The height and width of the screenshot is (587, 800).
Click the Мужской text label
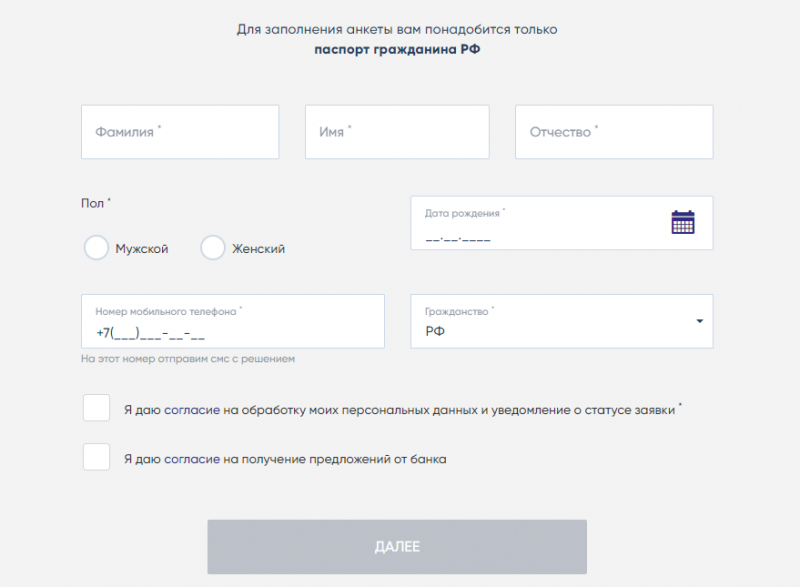(x=142, y=249)
